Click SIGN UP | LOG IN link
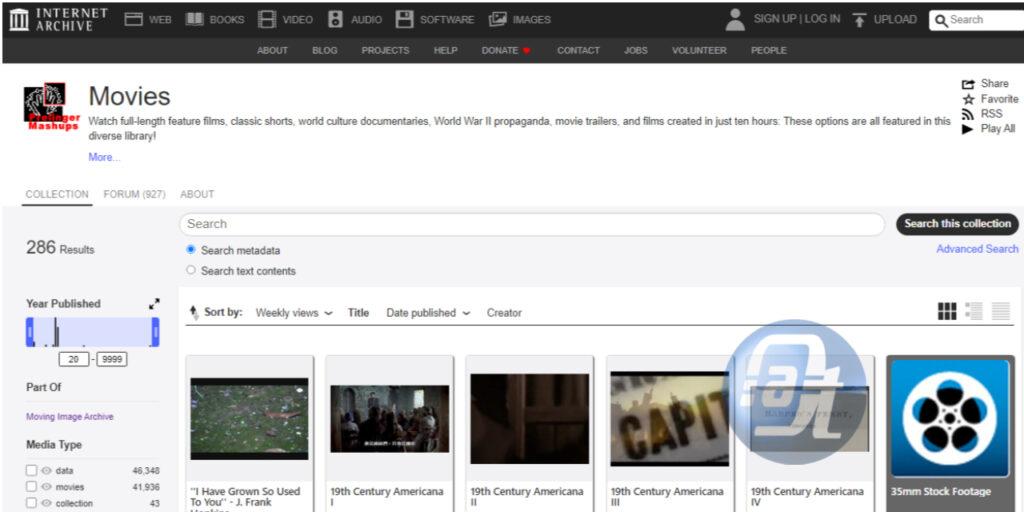 click(797, 19)
